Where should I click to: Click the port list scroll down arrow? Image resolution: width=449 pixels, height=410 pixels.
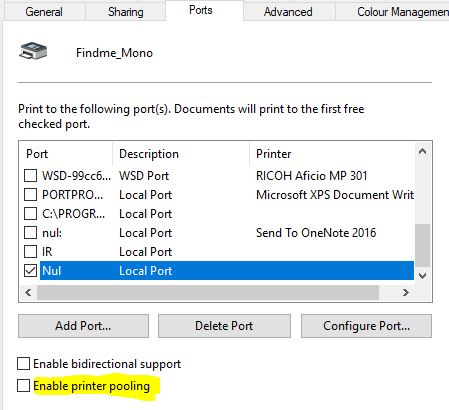(x=422, y=276)
